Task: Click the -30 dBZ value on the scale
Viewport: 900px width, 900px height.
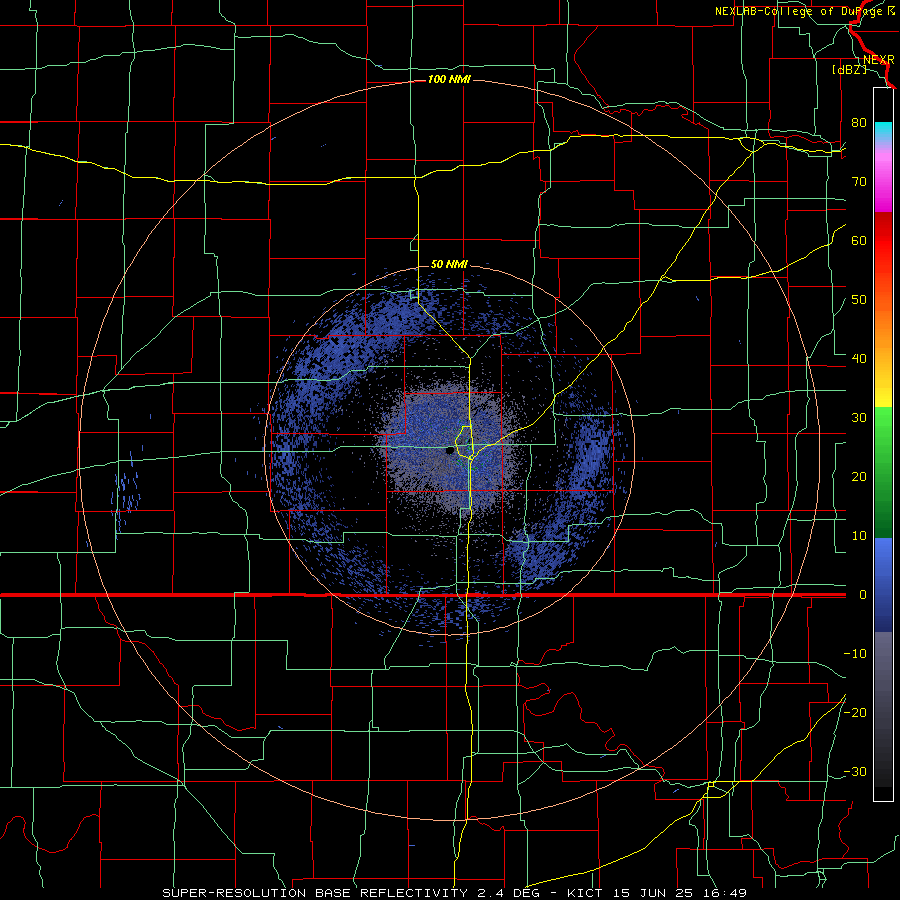Action: click(x=855, y=771)
